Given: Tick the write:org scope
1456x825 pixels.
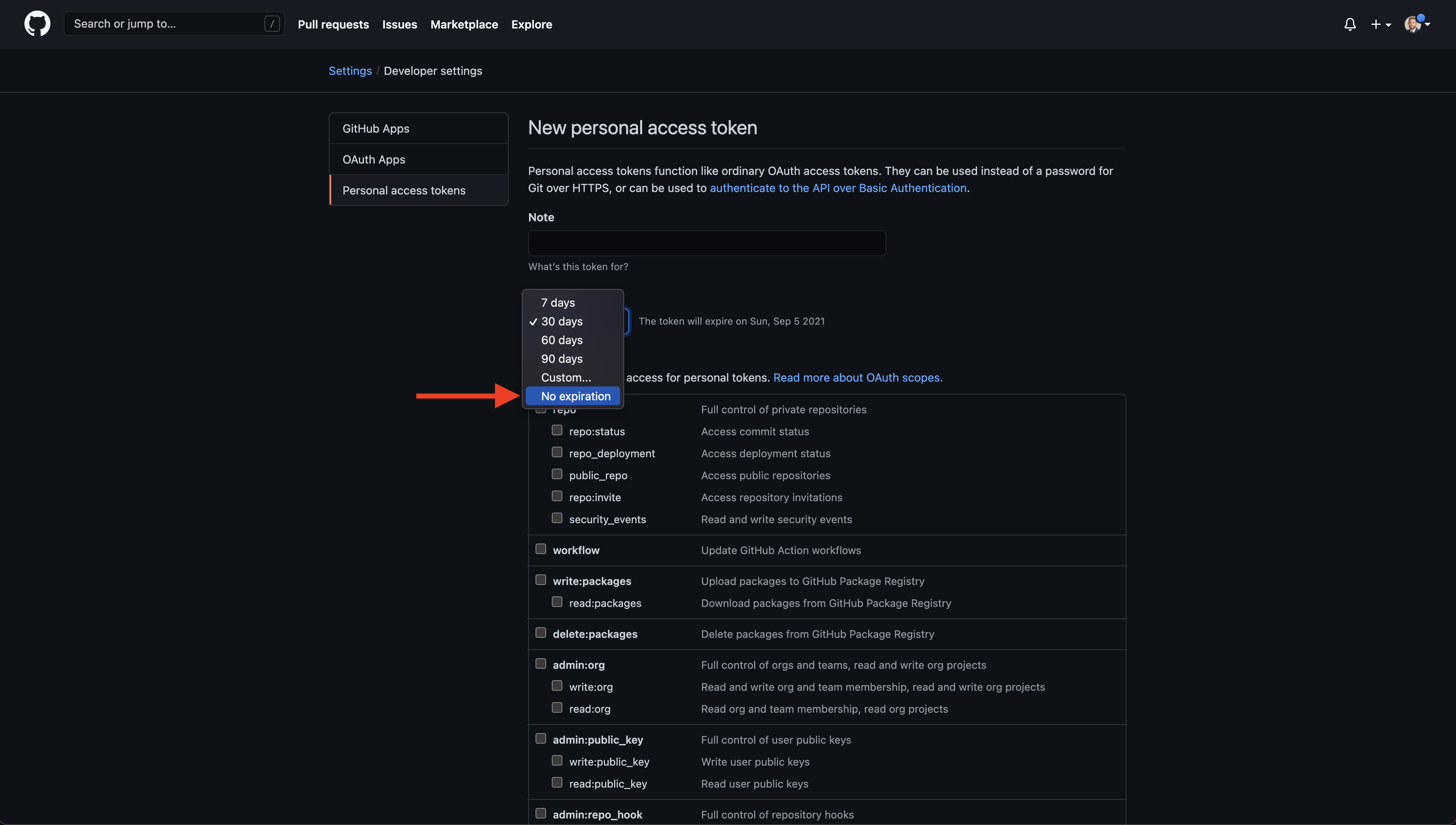Looking at the screenshot, I should [557, 685].
